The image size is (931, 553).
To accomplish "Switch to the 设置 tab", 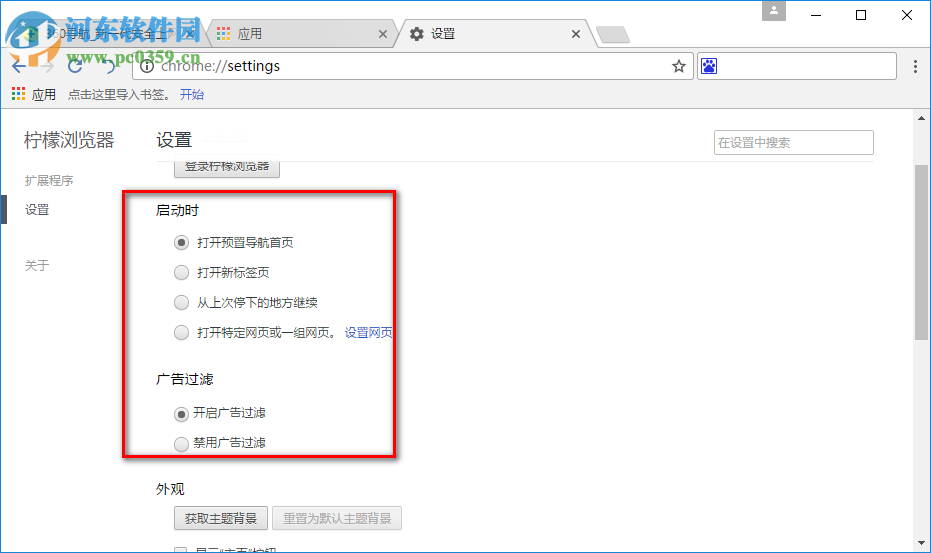I will (496, 34).
